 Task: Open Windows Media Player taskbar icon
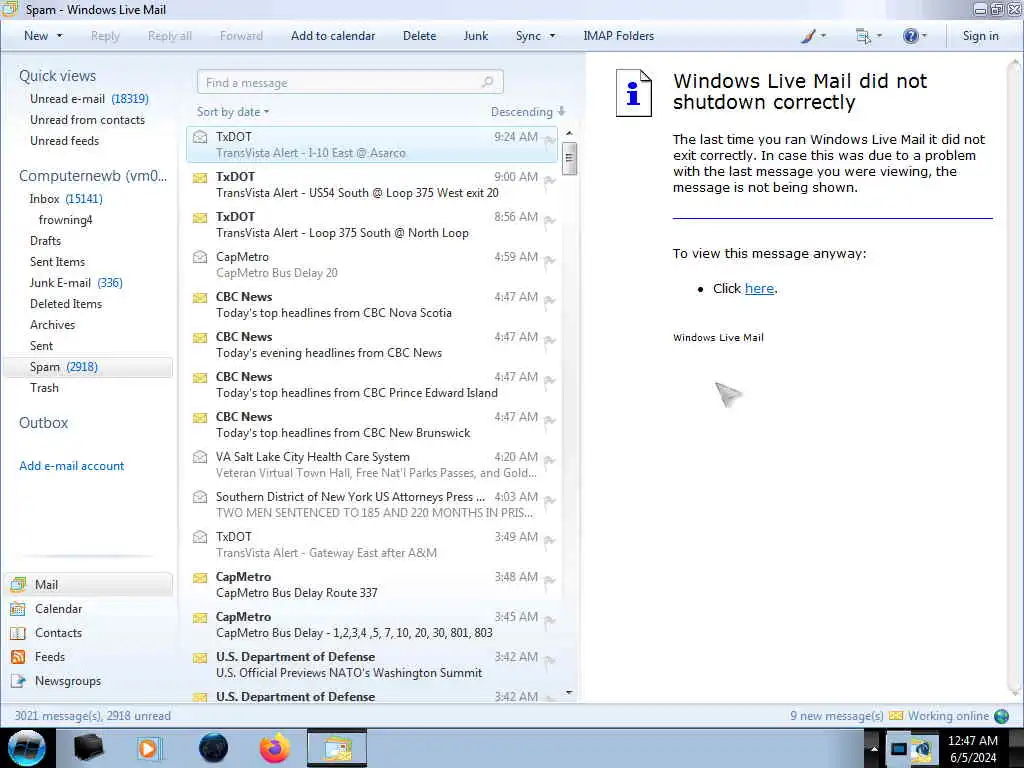tap(149, 748)
